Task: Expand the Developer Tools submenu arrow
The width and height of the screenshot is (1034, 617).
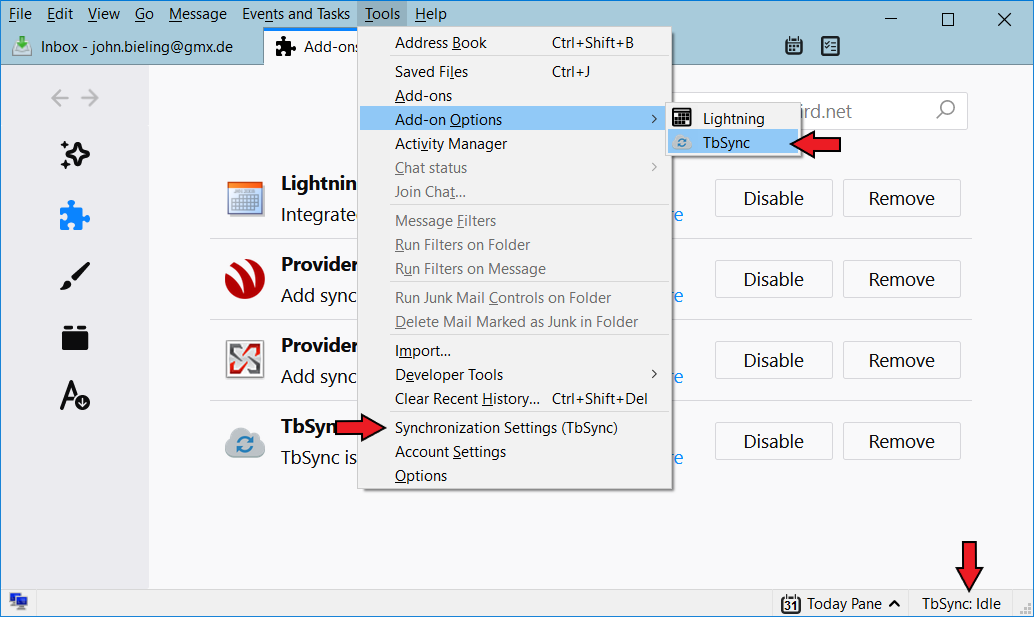Action: pos(654,374)
